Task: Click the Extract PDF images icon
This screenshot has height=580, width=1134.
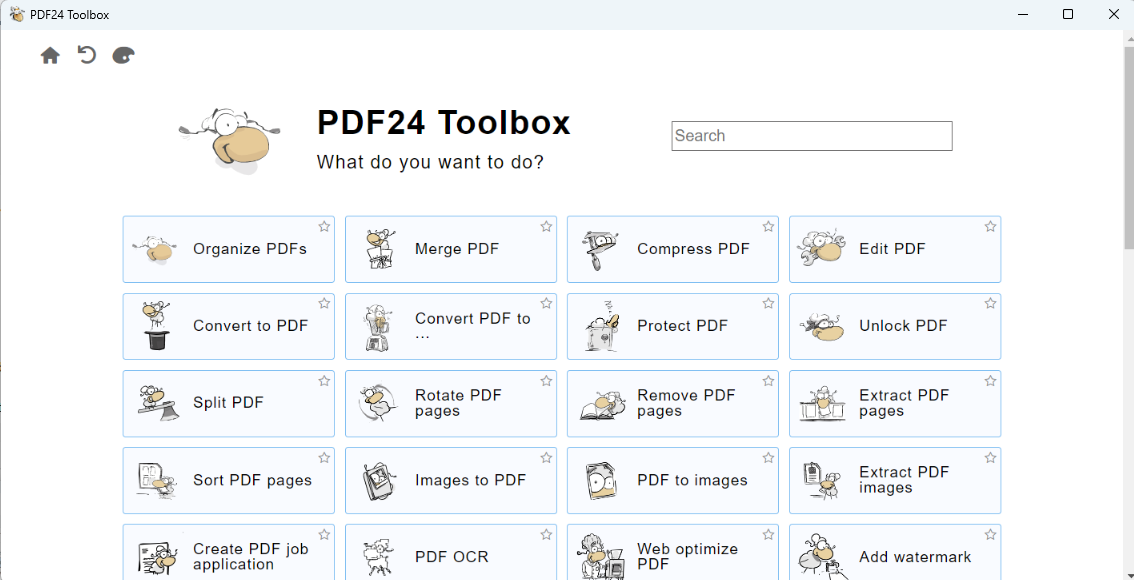Action: (822, 480)
